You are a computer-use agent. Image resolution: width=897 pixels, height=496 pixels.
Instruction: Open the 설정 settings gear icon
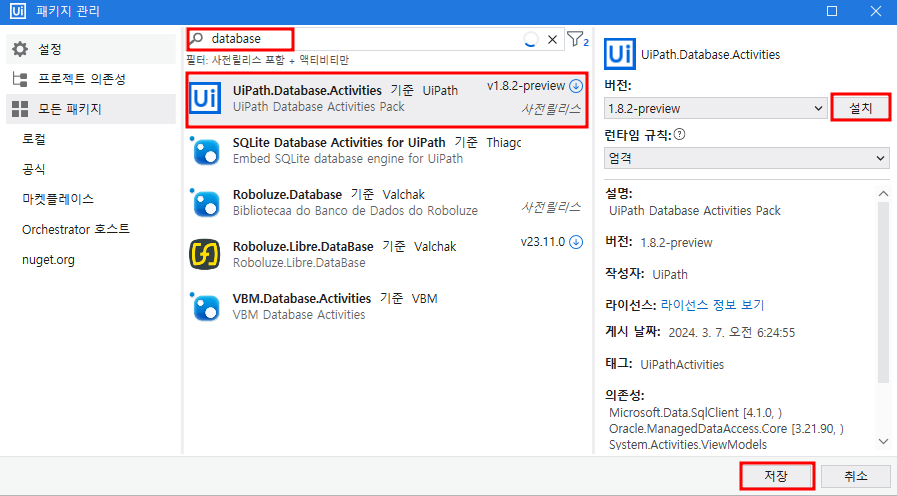(20, 49)
